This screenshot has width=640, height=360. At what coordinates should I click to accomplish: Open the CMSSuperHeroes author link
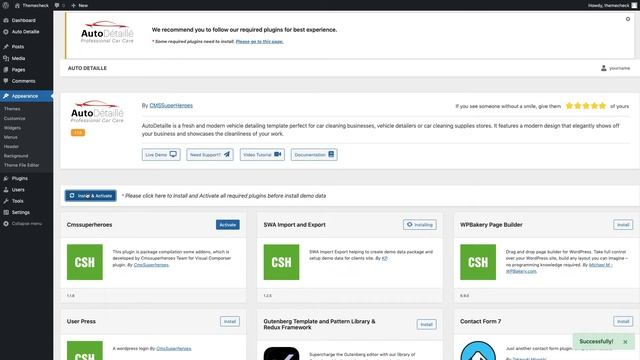(x=171, y=105)
